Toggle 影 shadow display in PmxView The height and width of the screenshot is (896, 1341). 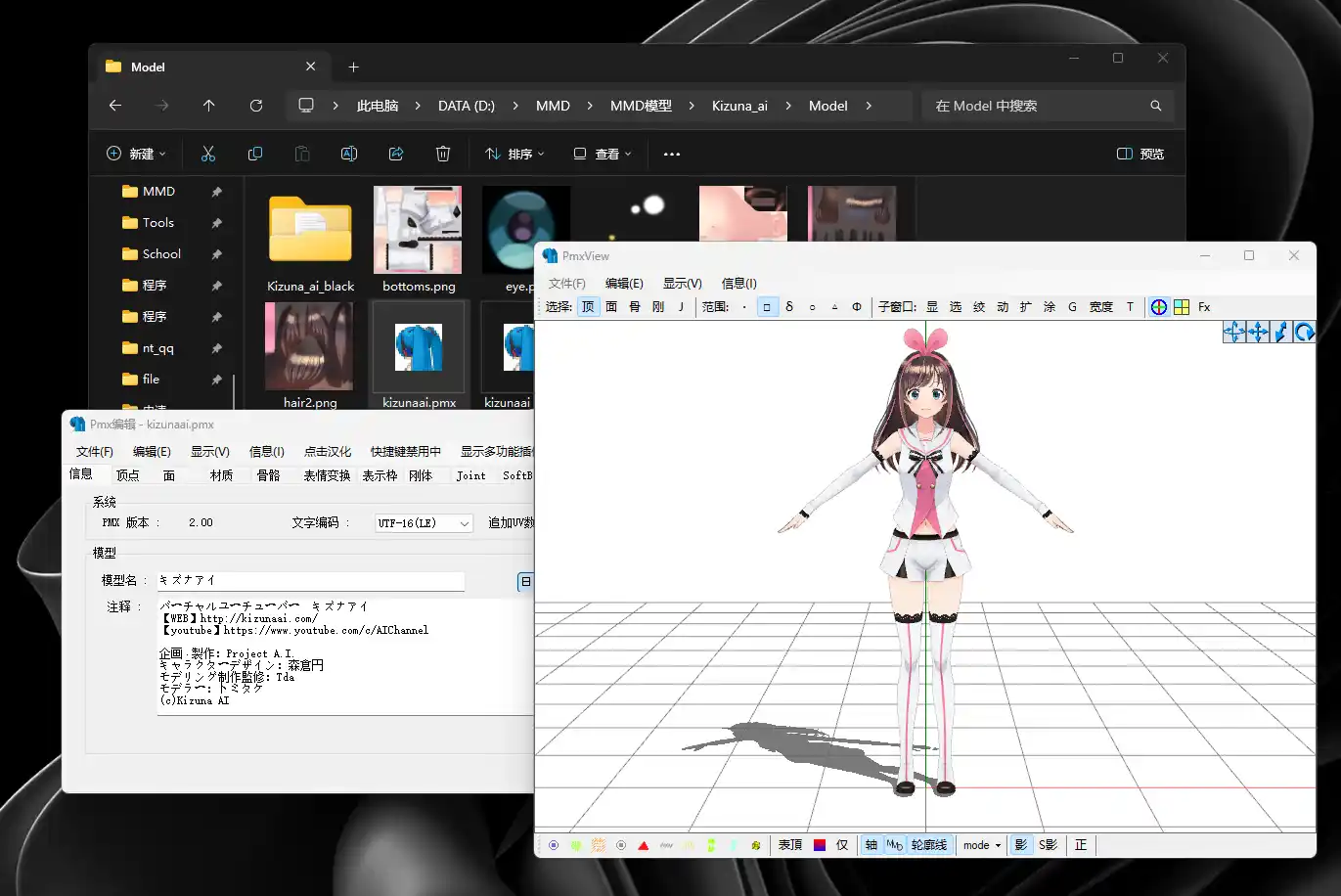pos(1021,845)
